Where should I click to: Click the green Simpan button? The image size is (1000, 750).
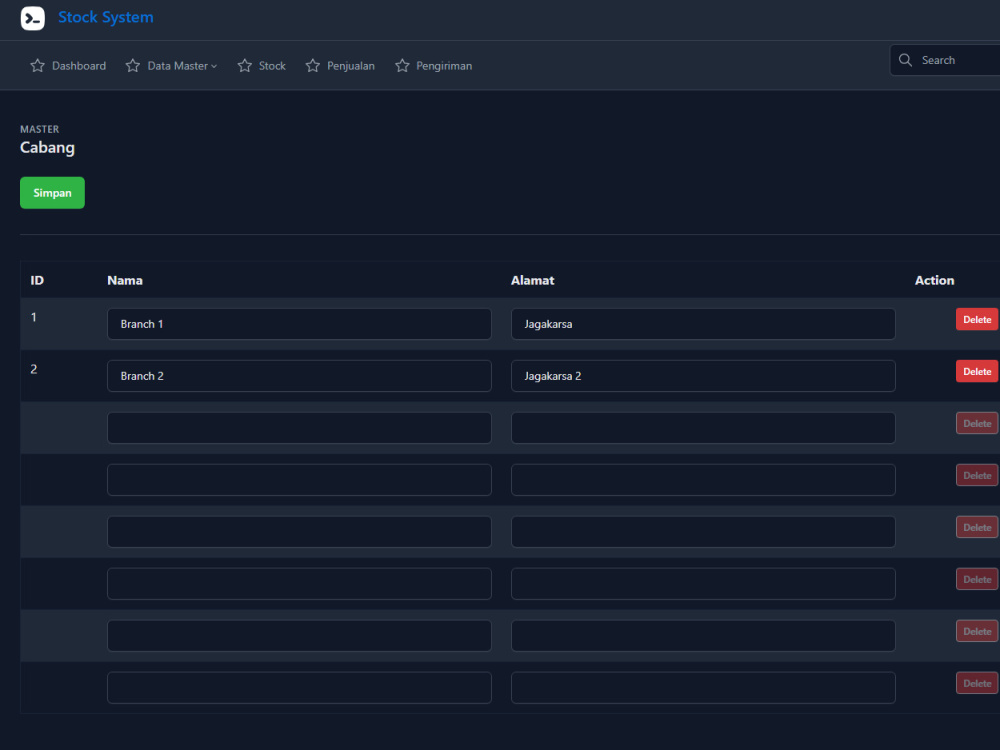pyautogui.click(x=52, y=193)
